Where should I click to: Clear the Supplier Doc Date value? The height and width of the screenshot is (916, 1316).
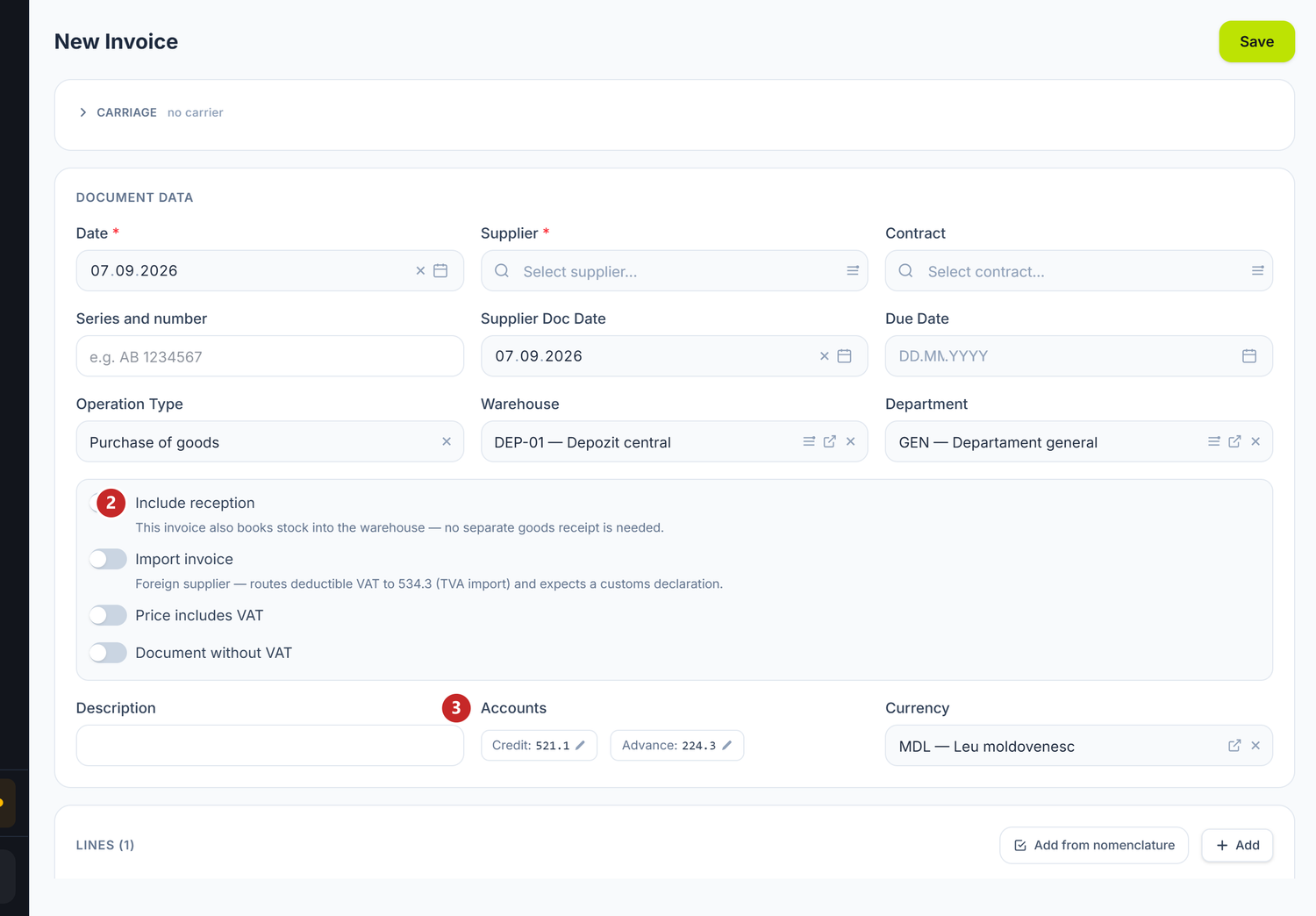825,356
